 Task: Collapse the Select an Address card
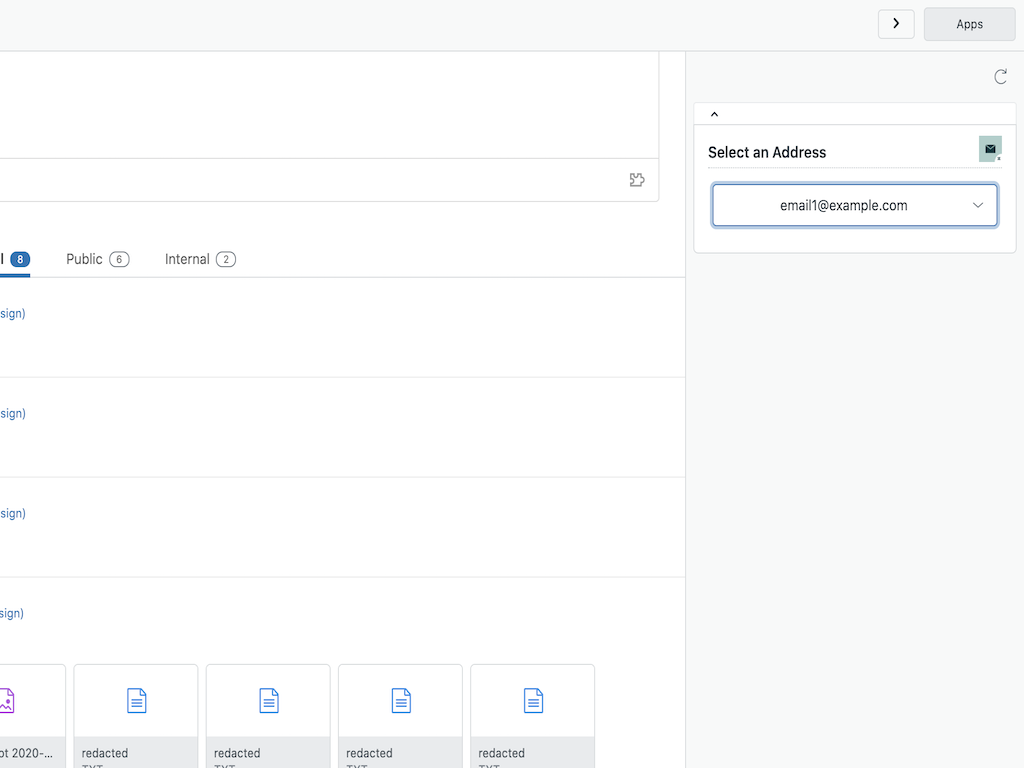[x=714, y=113]
